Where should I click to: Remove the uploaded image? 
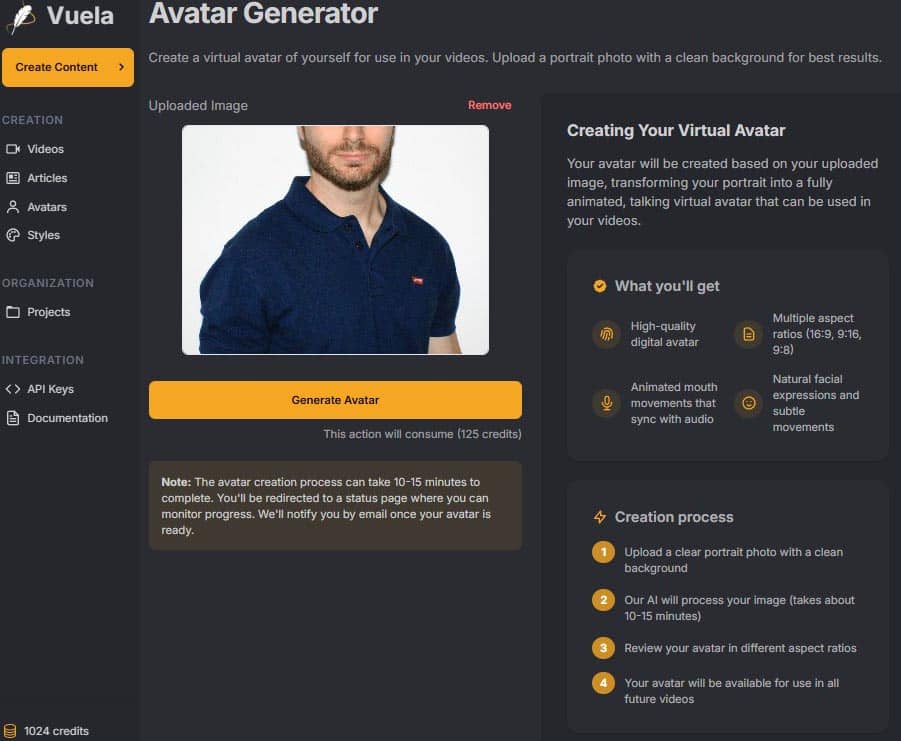pos(489,105)
